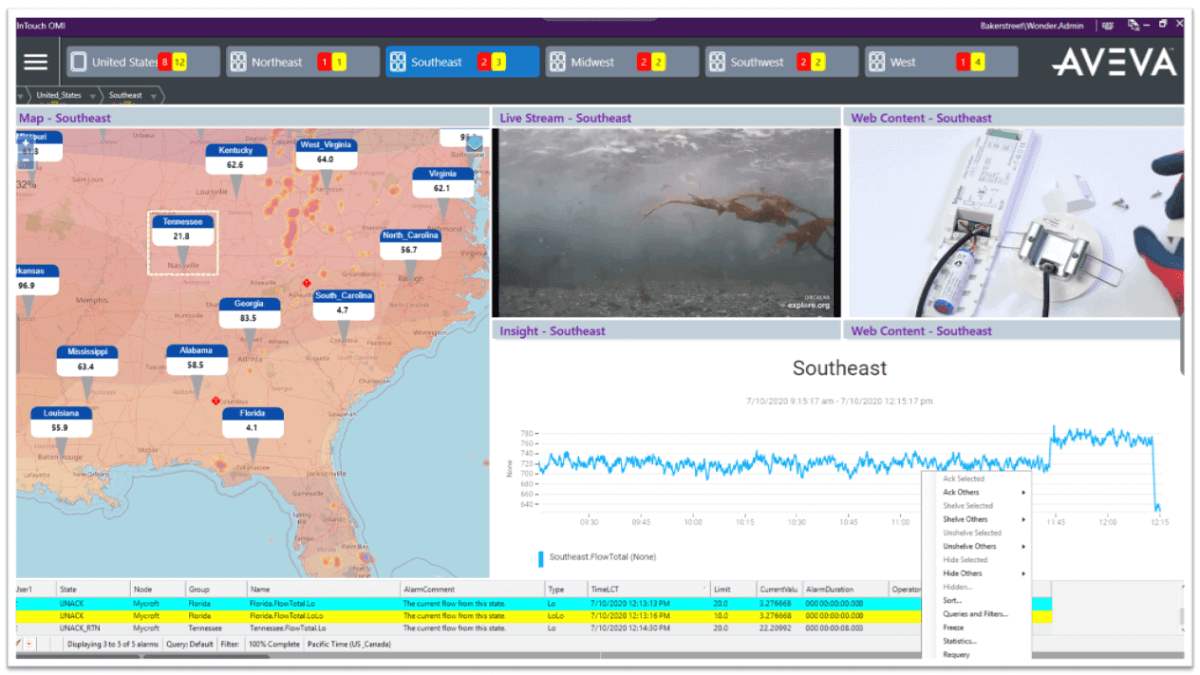Choose Queries and Filters from context menu
The height and width of the screenshot is (675, 1200).
click(975, 614)
